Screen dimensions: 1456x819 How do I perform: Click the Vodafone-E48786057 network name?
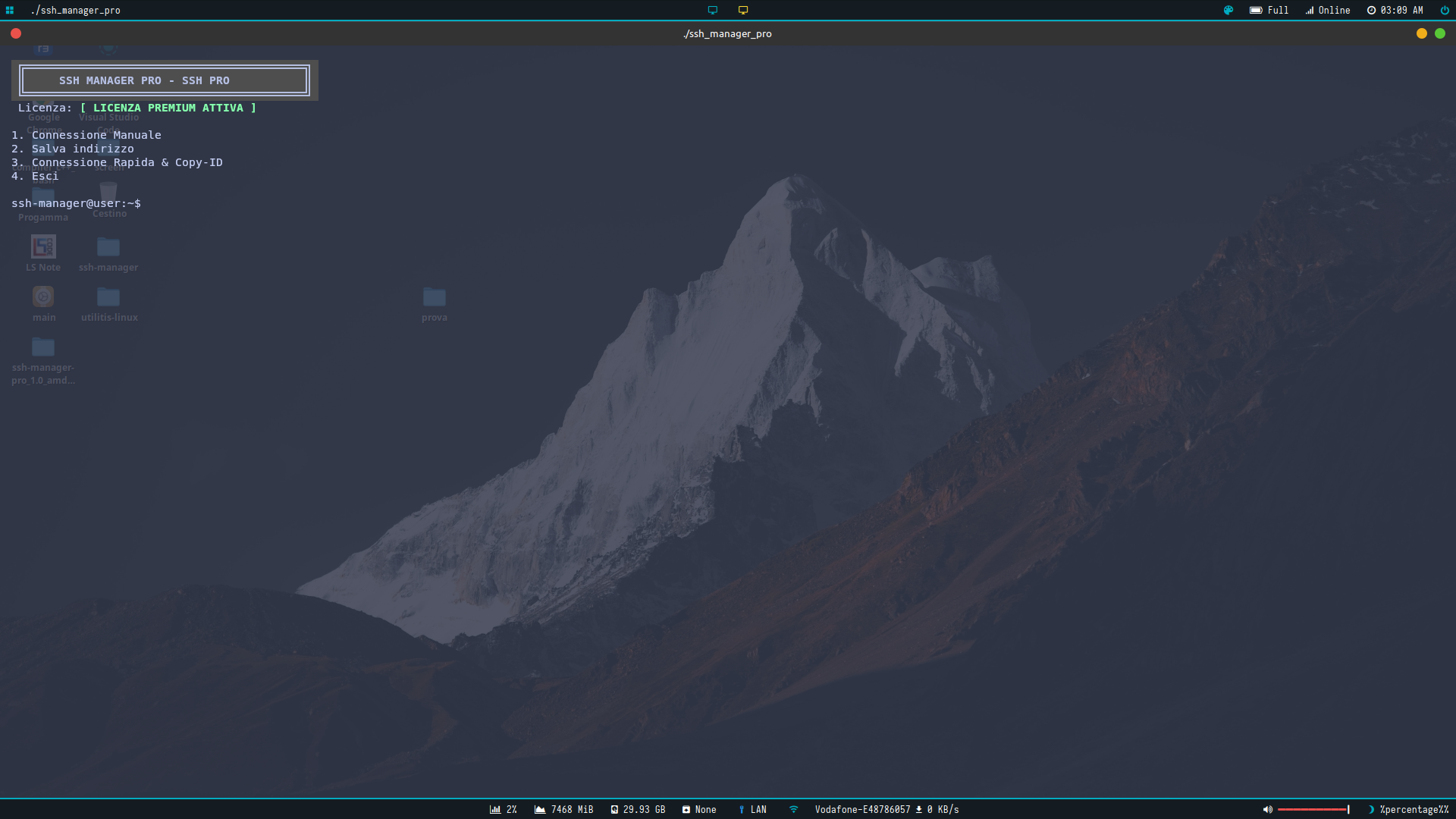pos(863,810)
